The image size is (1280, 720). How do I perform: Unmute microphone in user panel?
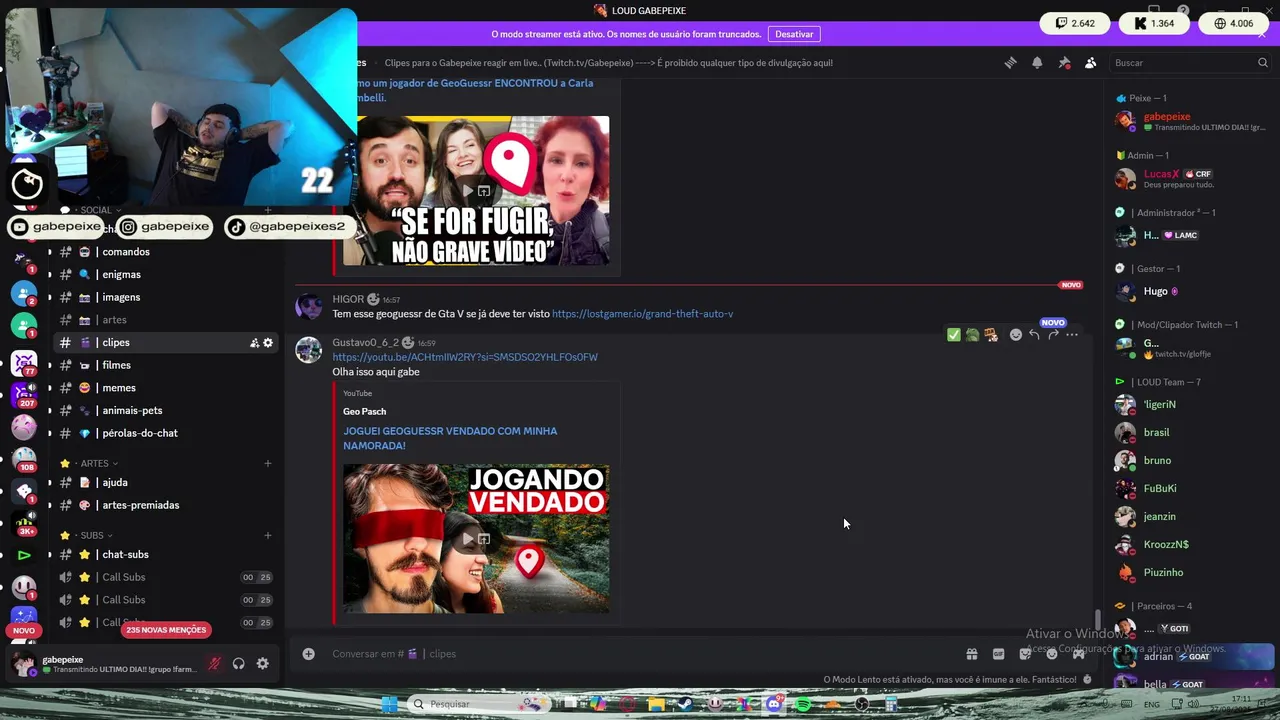(x=214, y=663)
